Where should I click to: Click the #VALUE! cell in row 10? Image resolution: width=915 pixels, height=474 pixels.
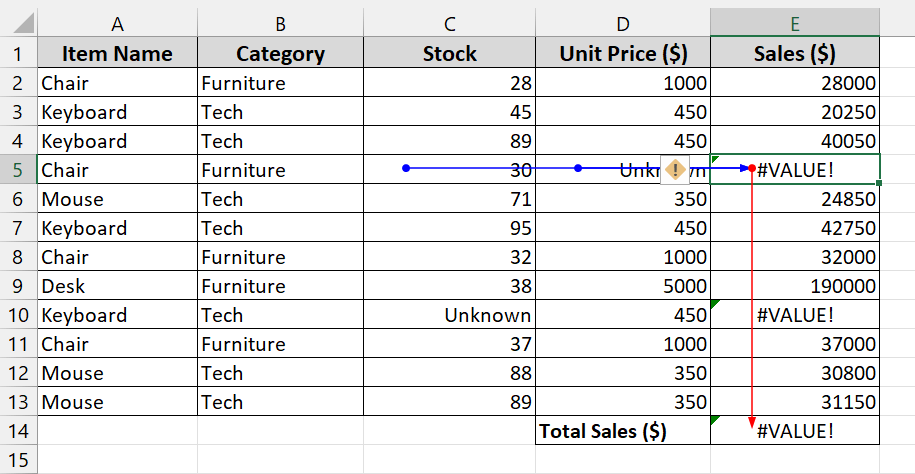pos(795,315)
